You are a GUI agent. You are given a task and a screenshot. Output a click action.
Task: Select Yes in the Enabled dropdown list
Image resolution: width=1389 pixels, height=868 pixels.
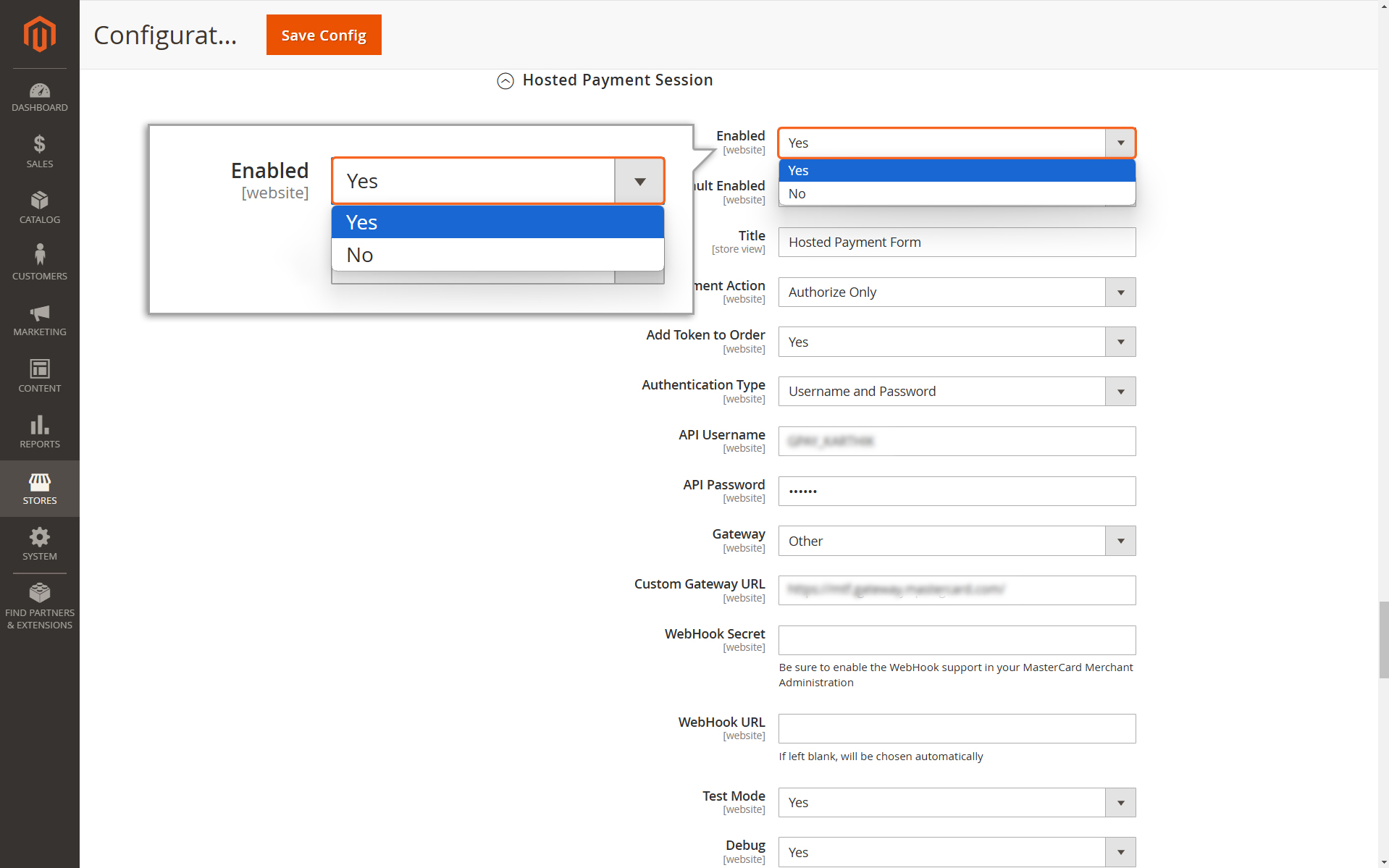click(x=957, y=170)
